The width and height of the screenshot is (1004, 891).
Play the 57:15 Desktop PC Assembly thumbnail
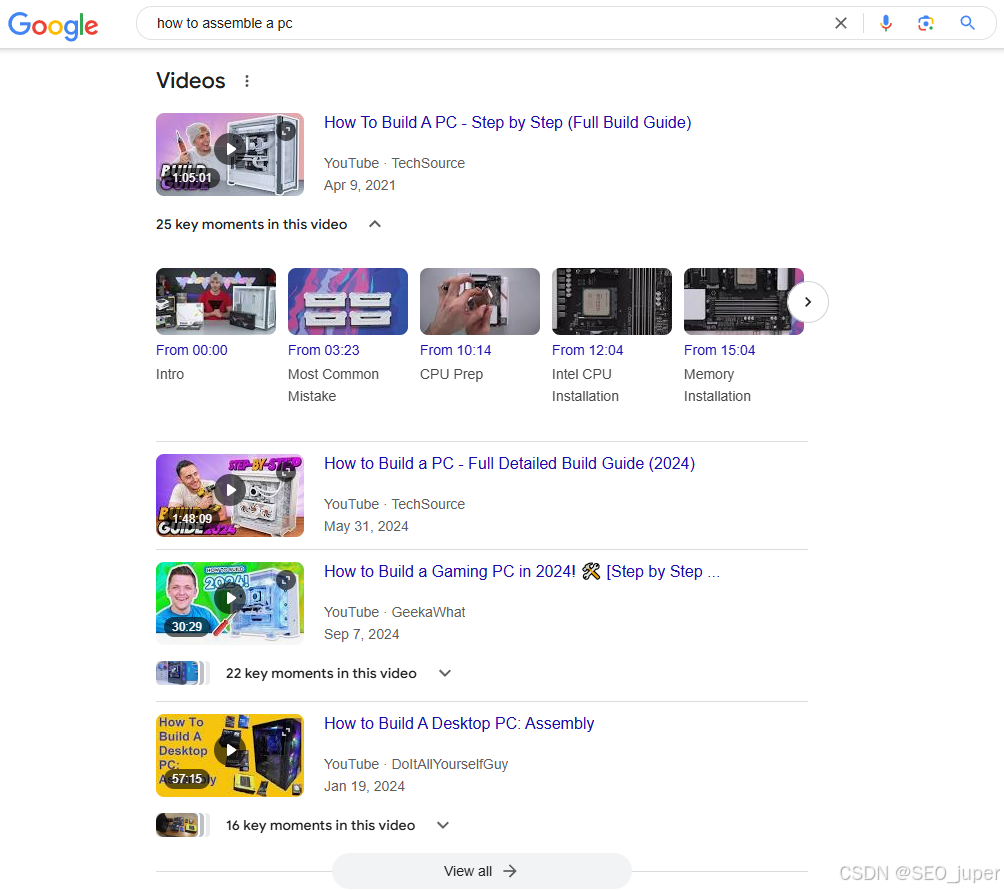pos(230,755)
